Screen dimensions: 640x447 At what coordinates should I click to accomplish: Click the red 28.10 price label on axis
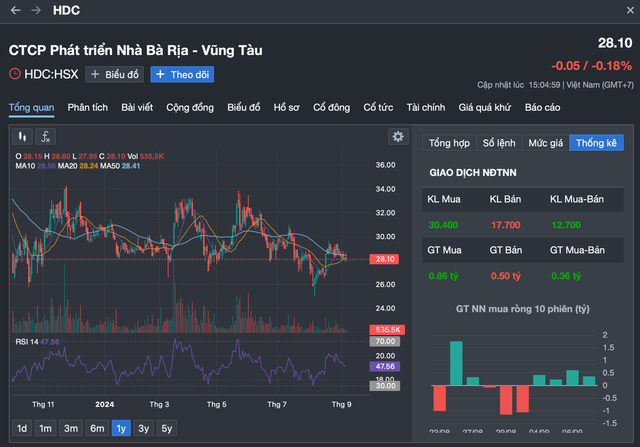point(384,259)
